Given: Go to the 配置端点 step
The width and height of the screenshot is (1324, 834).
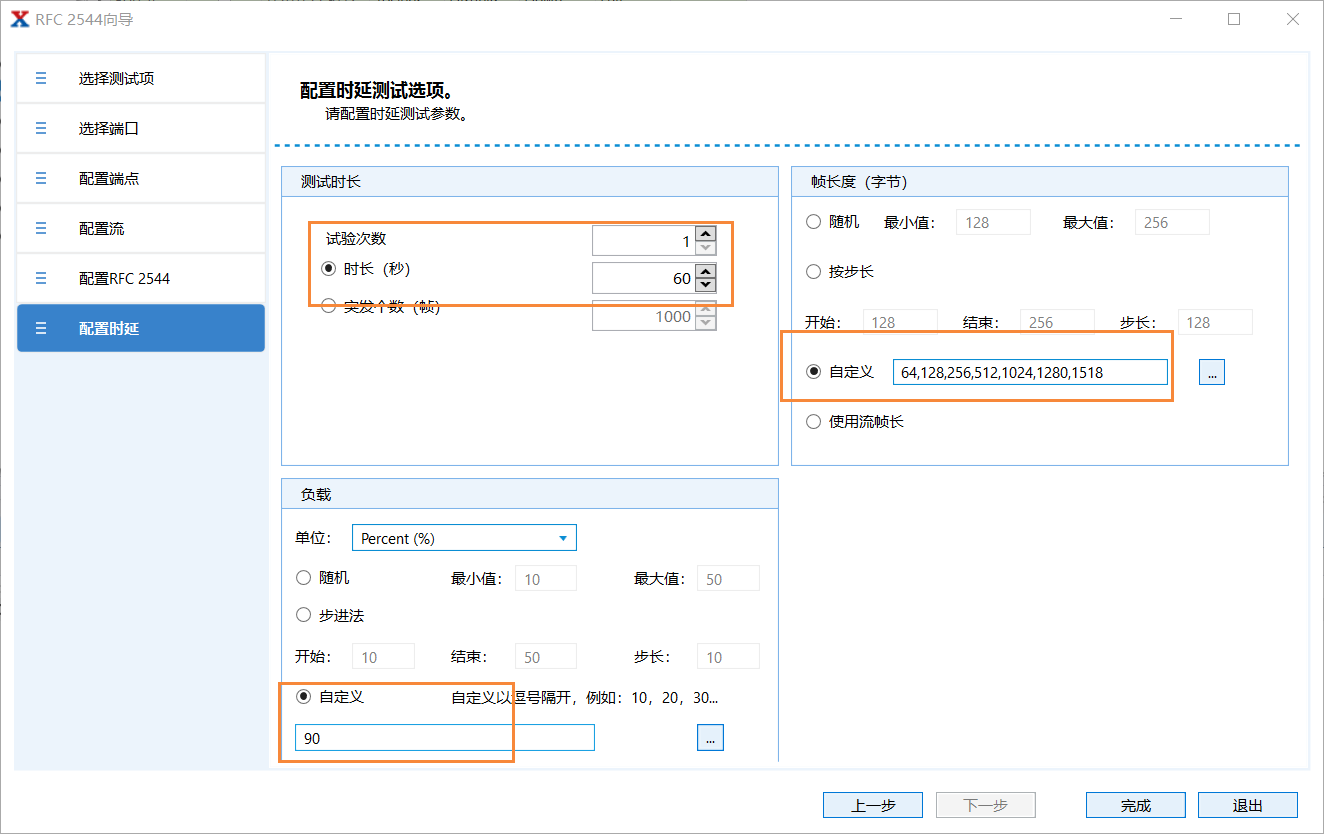Looking at the screenshot, I should 140,178.
